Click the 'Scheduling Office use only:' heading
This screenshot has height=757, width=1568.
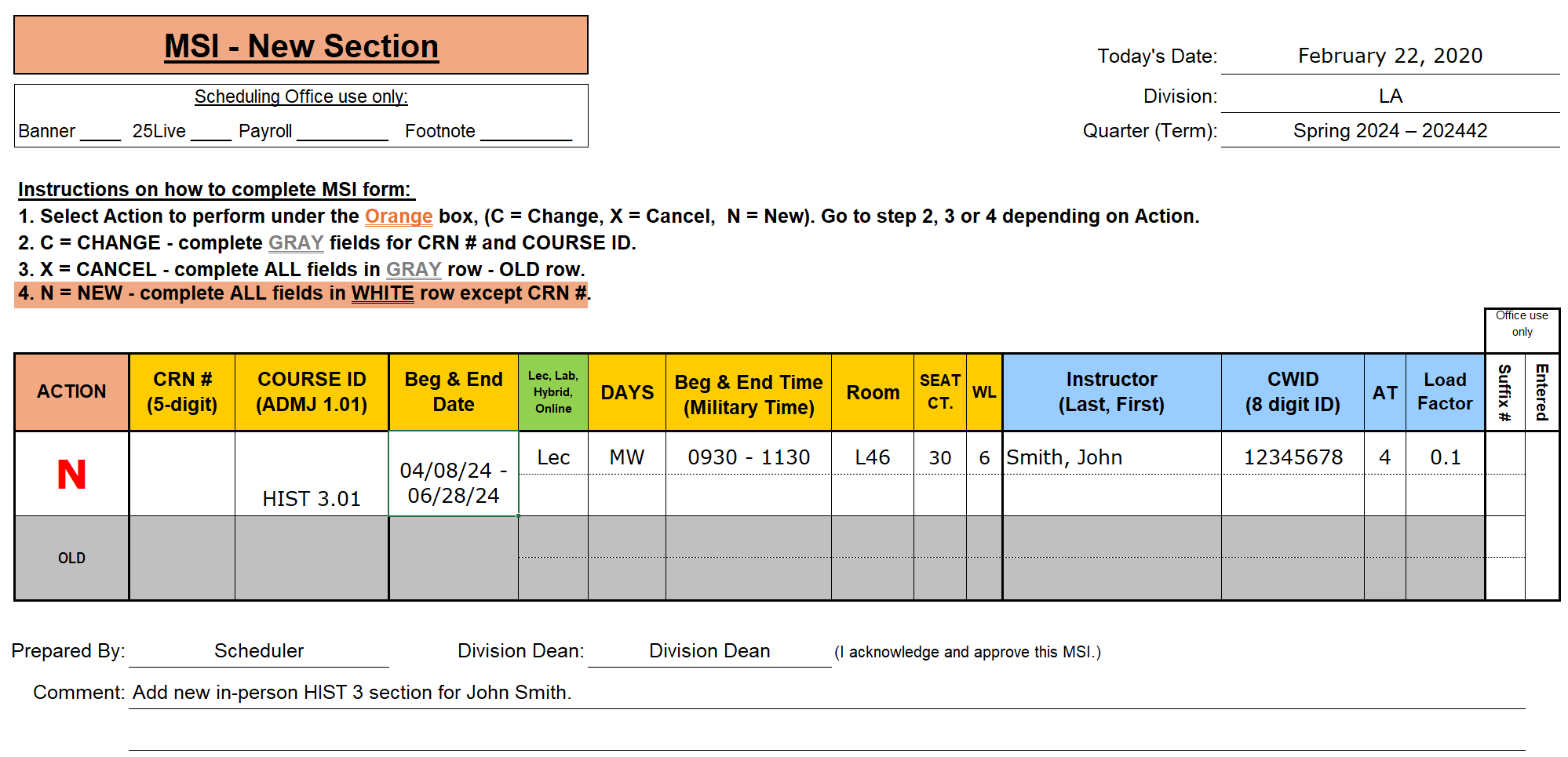(x=301, y=96)
